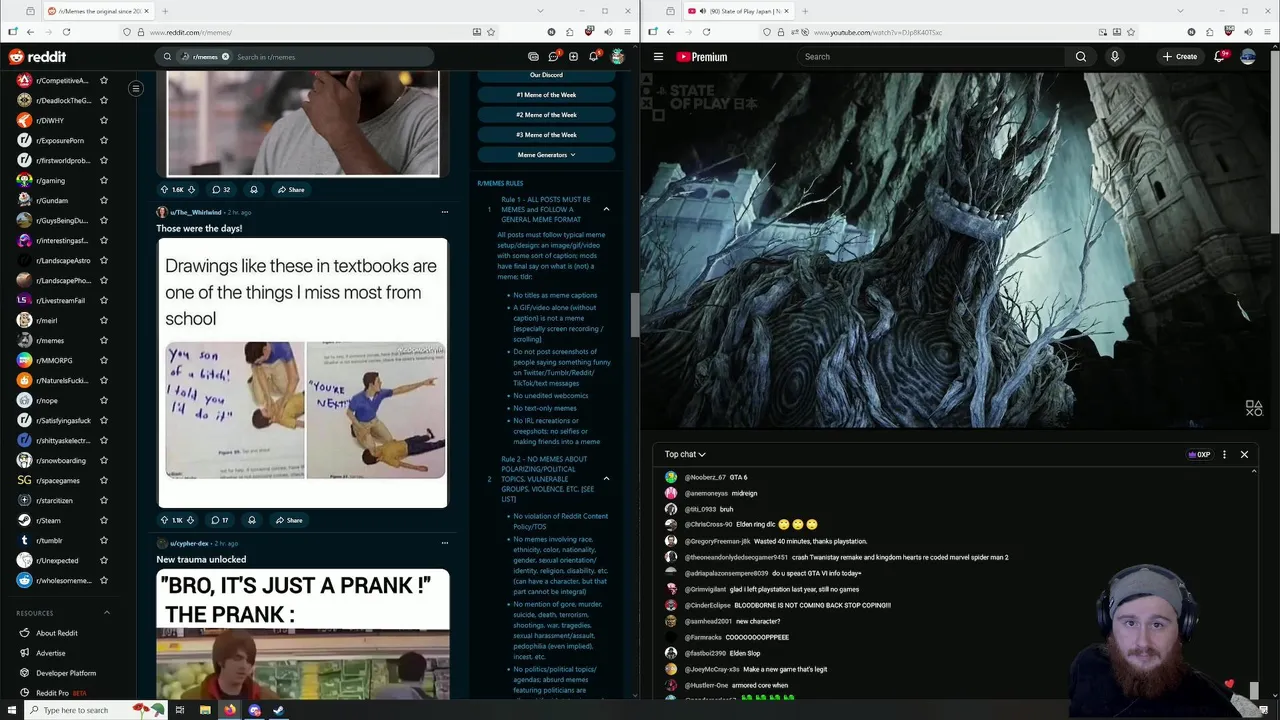
Task: Downvote the 'Those were the days!' post
Action: coord(191,520)
